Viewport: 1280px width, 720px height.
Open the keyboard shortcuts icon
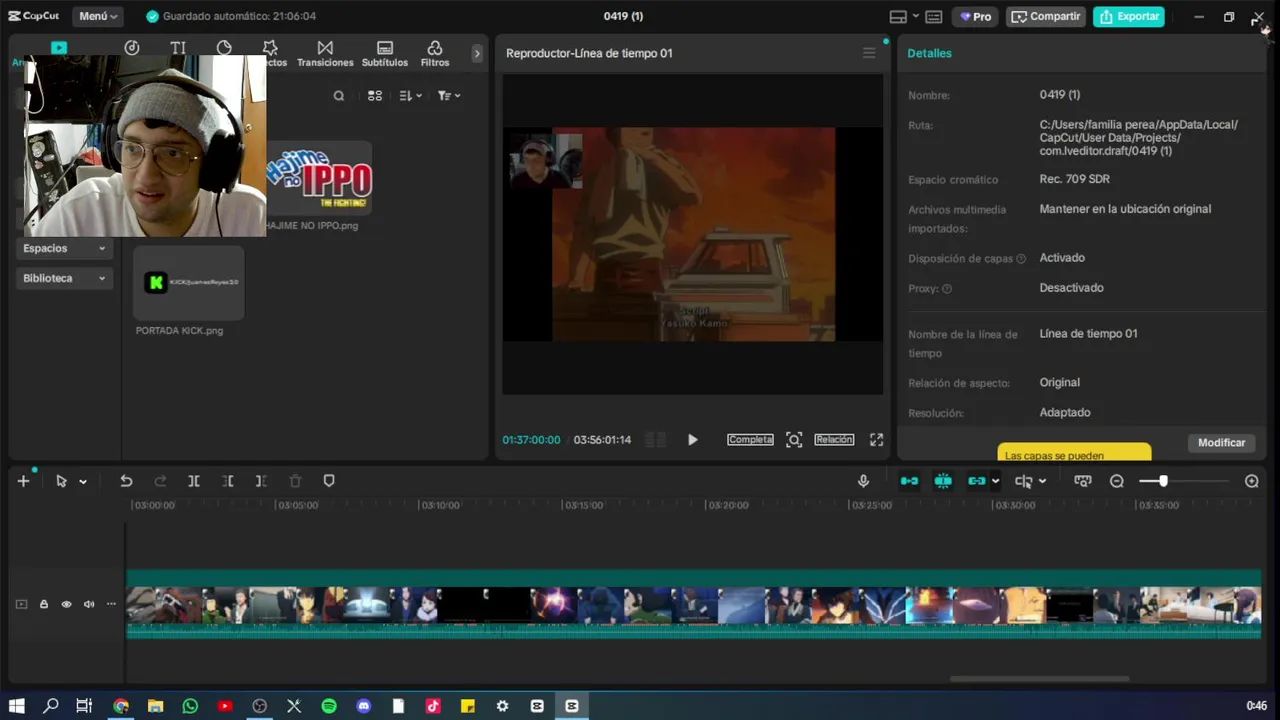click(x=934, y=16)
